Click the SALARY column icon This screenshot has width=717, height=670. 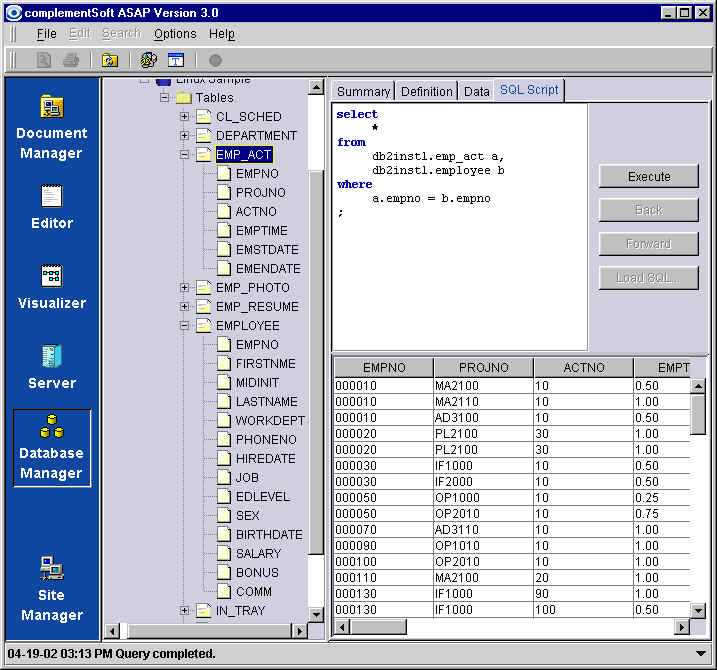[x=224, y=553]
